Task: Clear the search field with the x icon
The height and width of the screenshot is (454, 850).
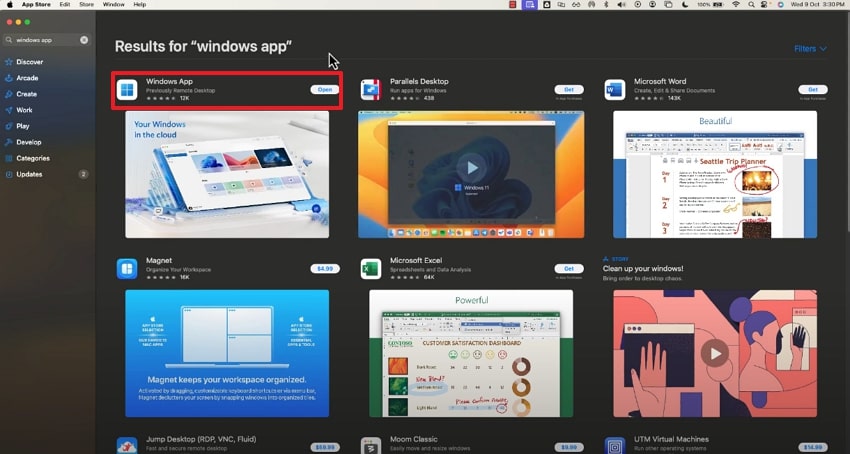Action: [84, 40]
